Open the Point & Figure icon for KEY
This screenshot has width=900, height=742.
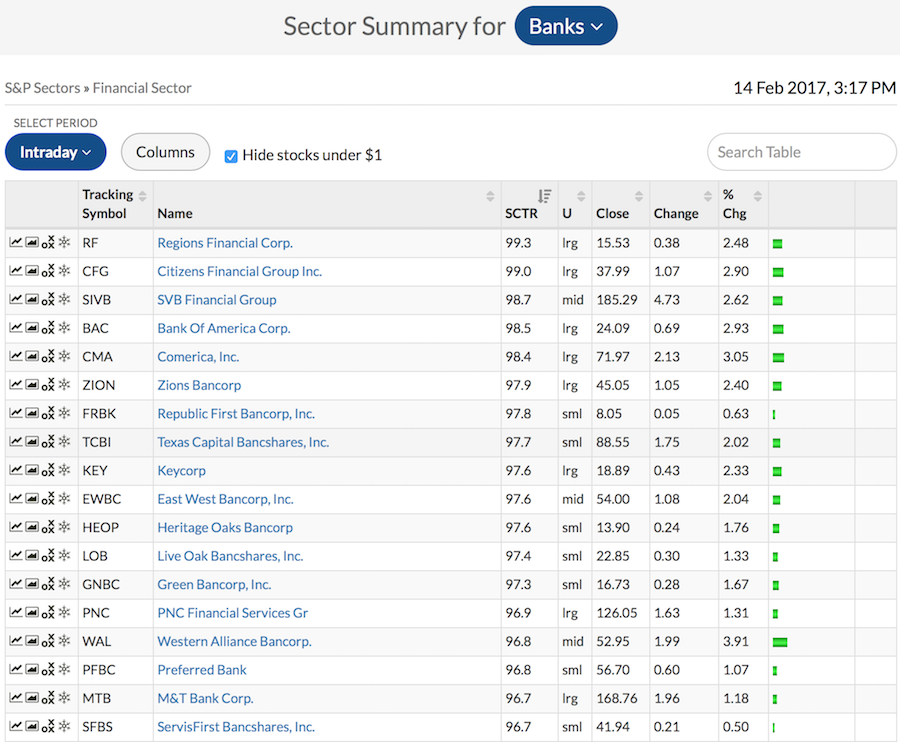[48, 470]
